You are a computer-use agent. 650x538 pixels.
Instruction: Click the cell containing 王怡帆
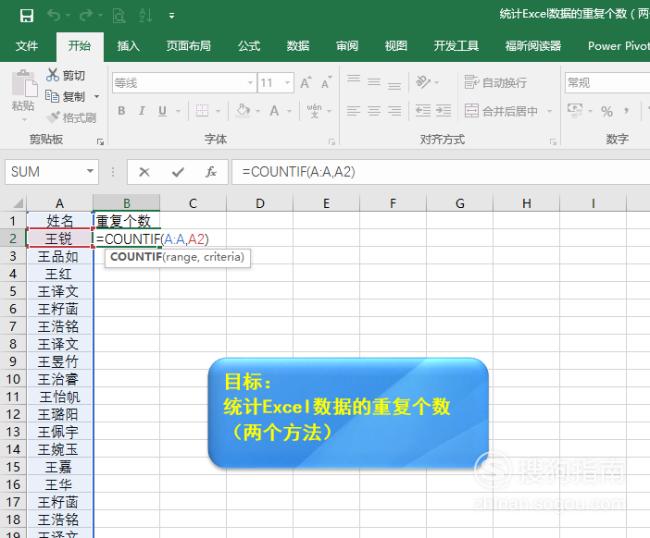60,397
